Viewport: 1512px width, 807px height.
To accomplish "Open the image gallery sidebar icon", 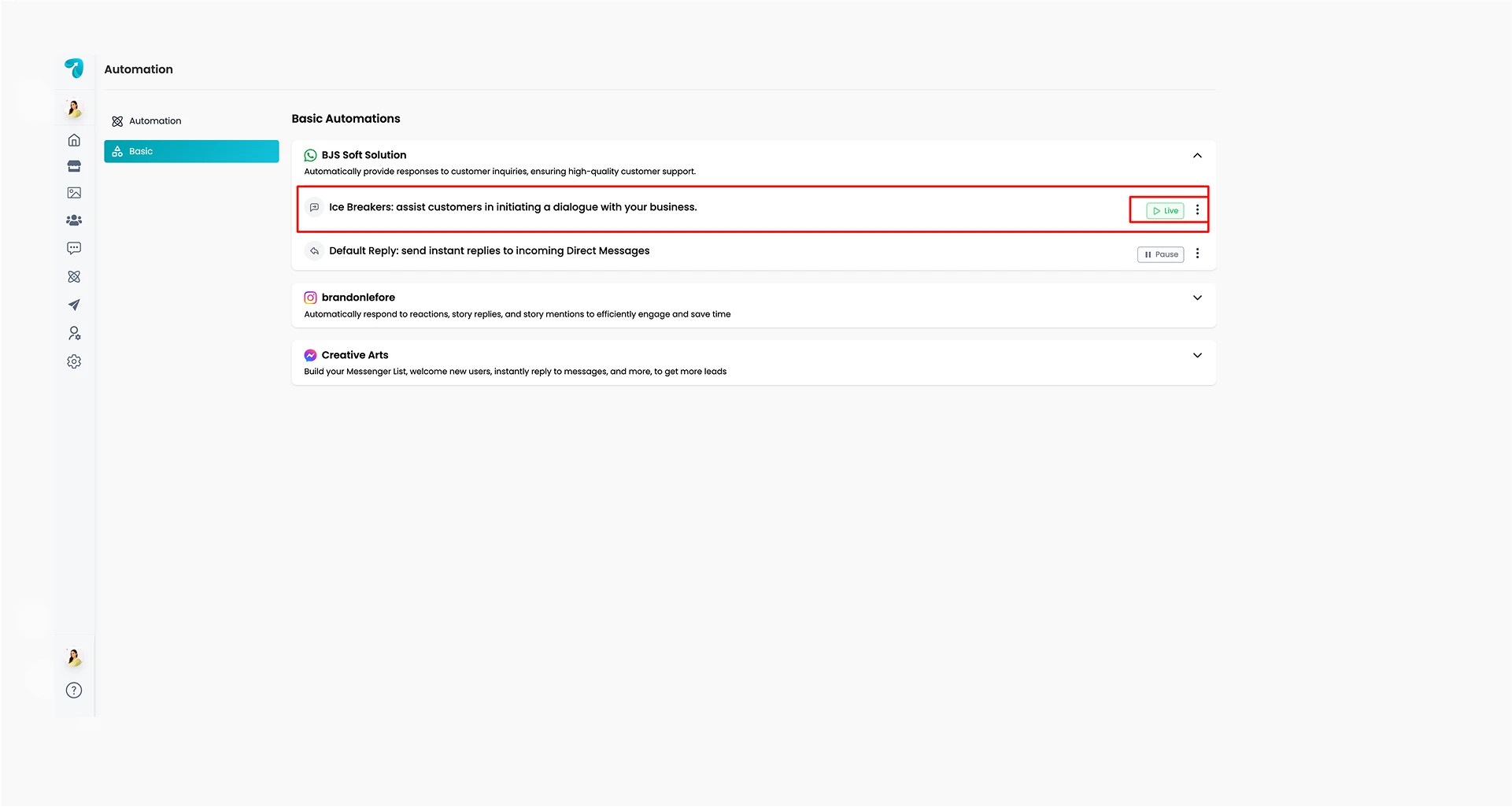I will click(74, 193).
